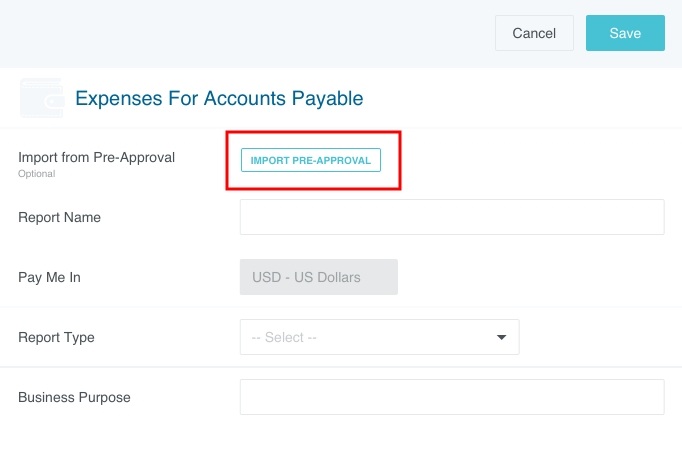Open the Report Type select box

pyautogui.click(x=380, y=337)
